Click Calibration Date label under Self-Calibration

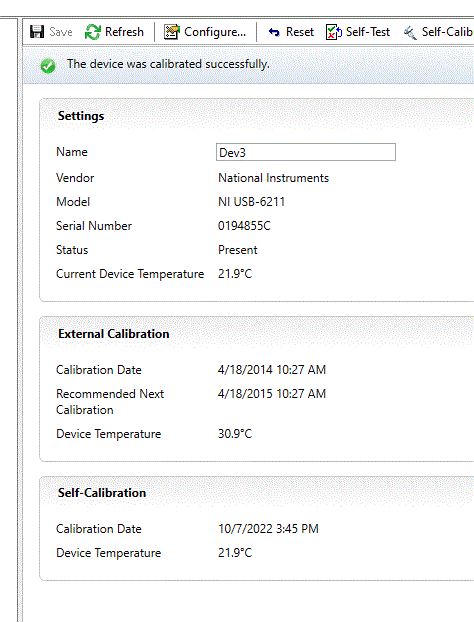tap(99, 529)
